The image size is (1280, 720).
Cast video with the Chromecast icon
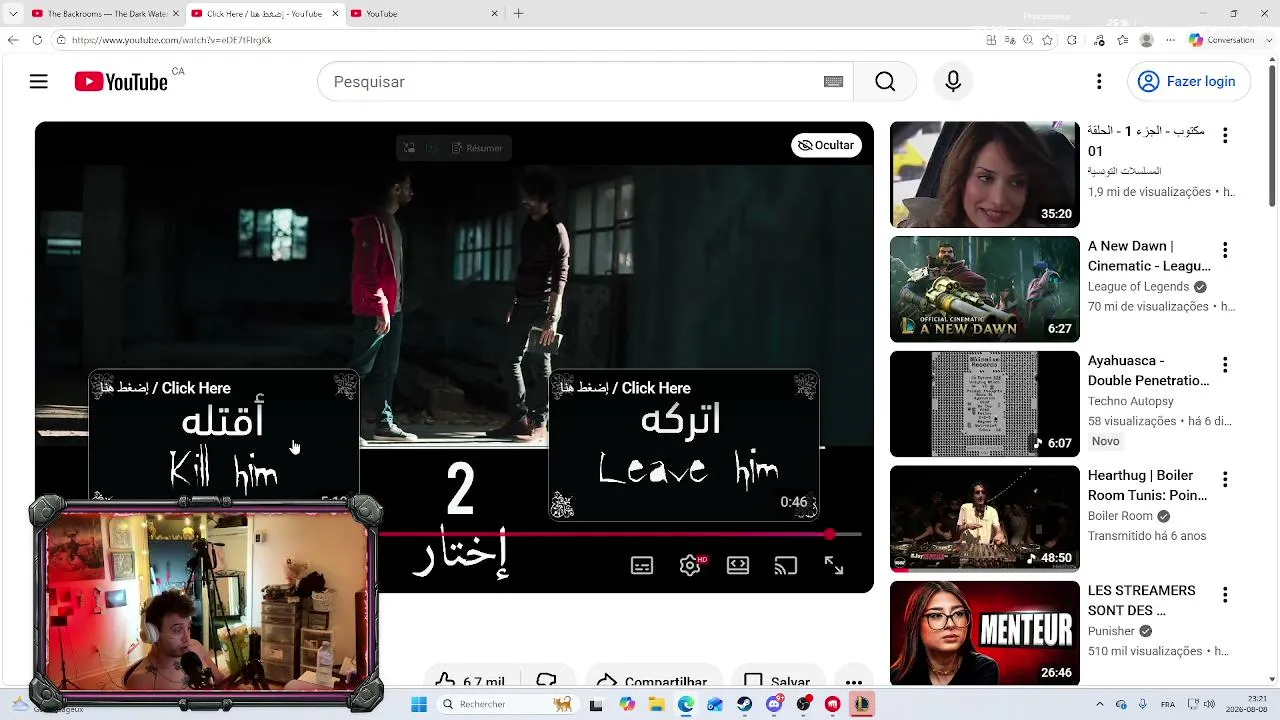pos(786,565)
